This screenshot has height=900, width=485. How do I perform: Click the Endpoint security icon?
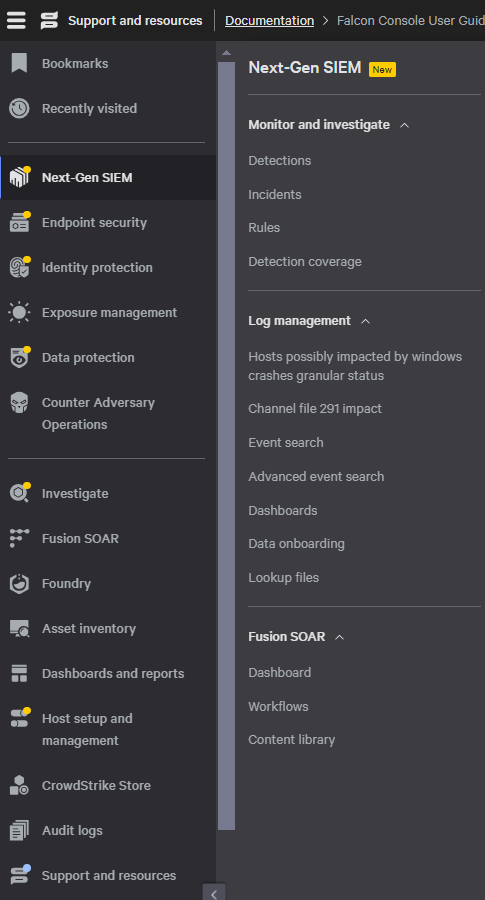point(20,223)
